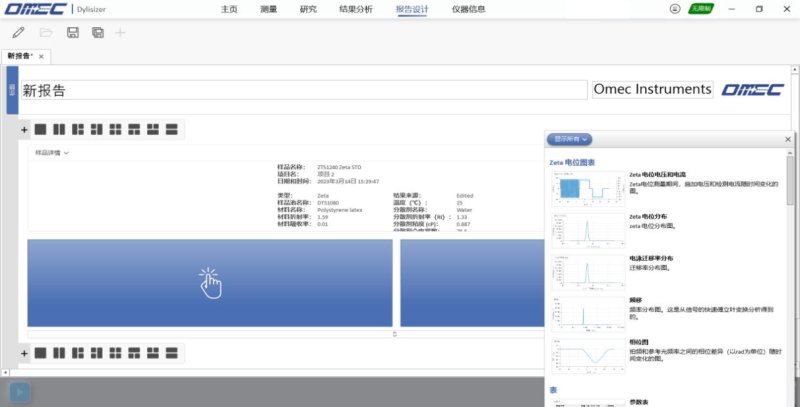This screenshot has height=407, width=800.
Task: Go to the 仪器信息 menu tab
Action: pyautogui.click(x=468, y=9)
